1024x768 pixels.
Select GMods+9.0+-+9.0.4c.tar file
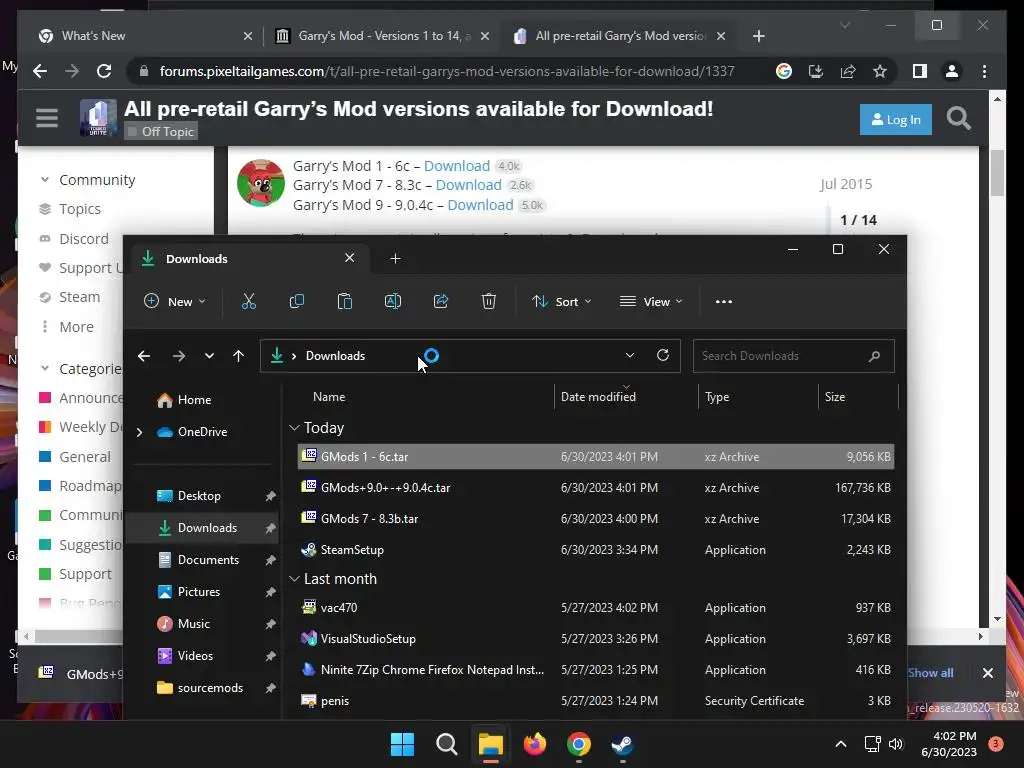[596, 487]
